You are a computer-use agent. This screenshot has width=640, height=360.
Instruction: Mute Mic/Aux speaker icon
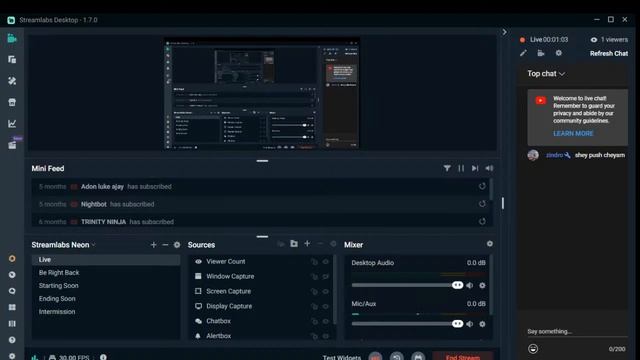coord(470,324)
